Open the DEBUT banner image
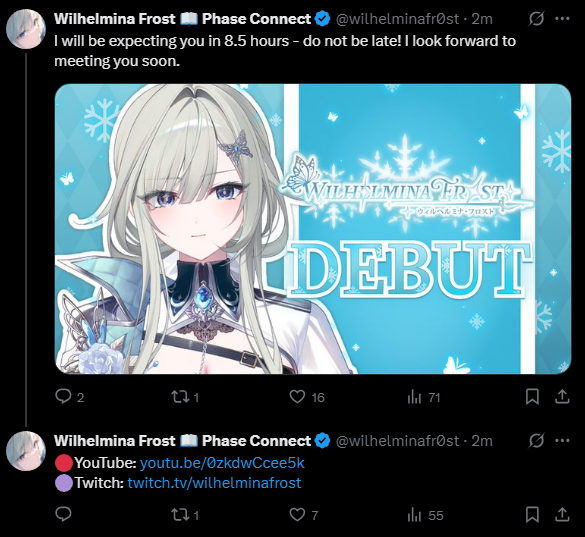This screenshot has width=585, height=537. click(313, 229)
